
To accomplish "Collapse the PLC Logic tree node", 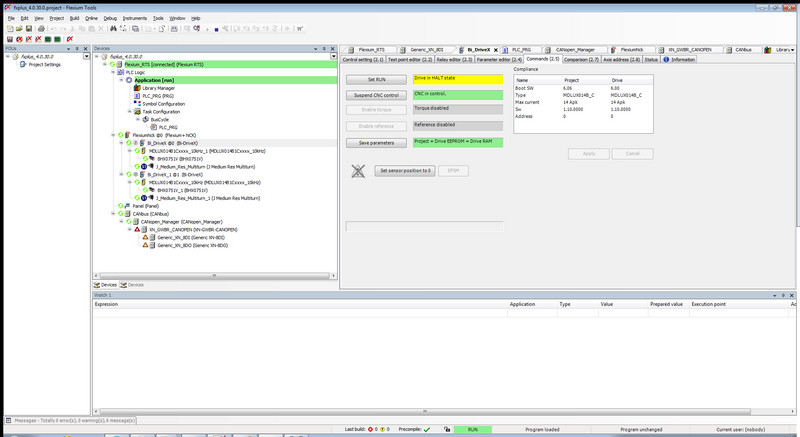I will [x=113, y=72].
